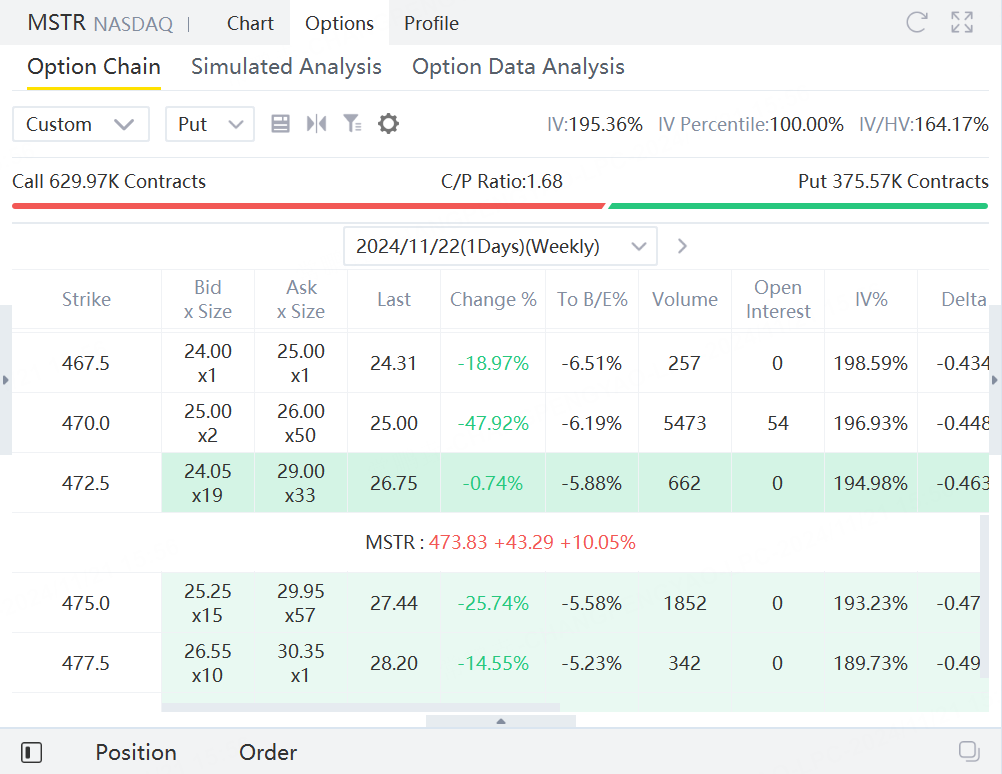Screen dimensions: 1002x774
Task: Click the mirror split view icon
Action: pyautogui.click(x=317, y=124)
